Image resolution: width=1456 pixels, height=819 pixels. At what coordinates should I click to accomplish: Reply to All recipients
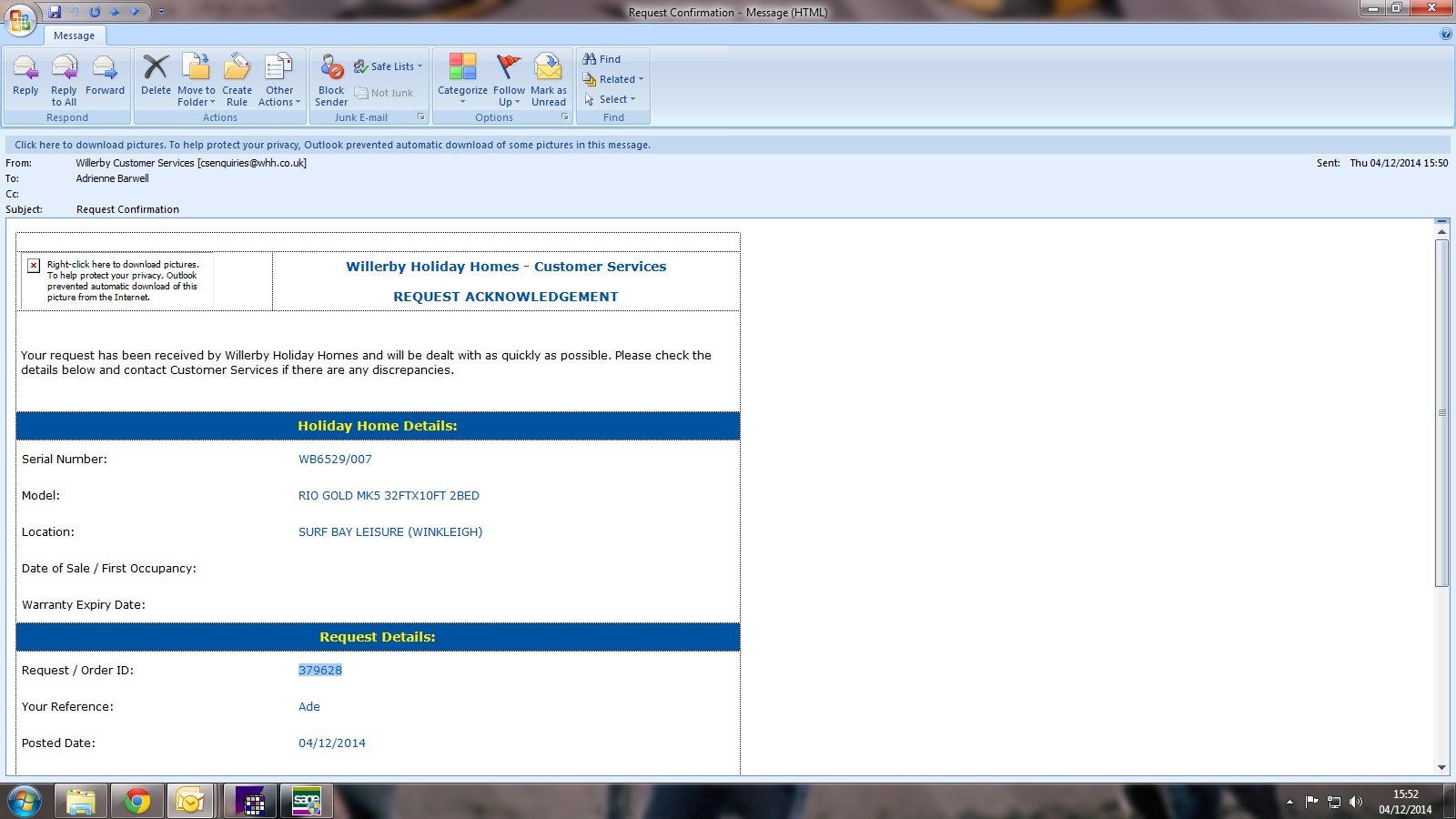64,80
